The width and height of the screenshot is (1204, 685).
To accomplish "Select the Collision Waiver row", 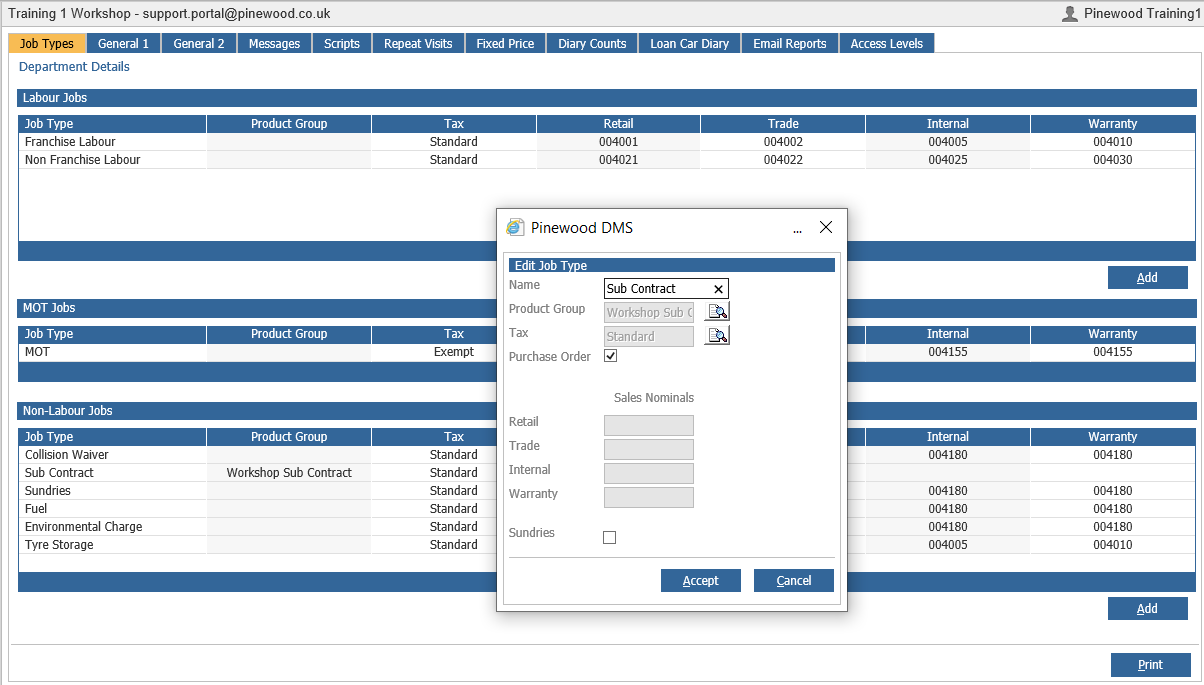I will (607, 455).
